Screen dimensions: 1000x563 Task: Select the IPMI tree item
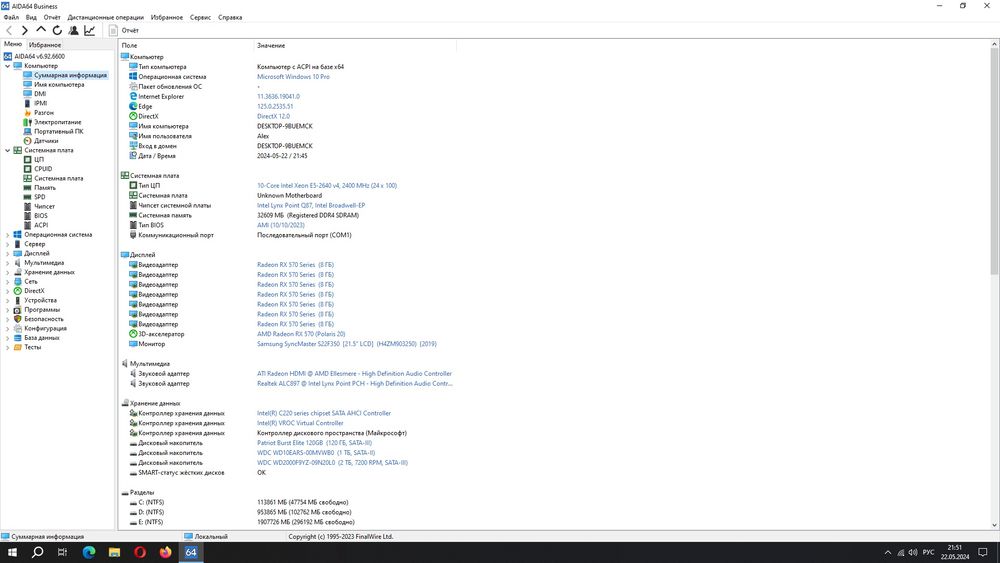click(40, 103)
